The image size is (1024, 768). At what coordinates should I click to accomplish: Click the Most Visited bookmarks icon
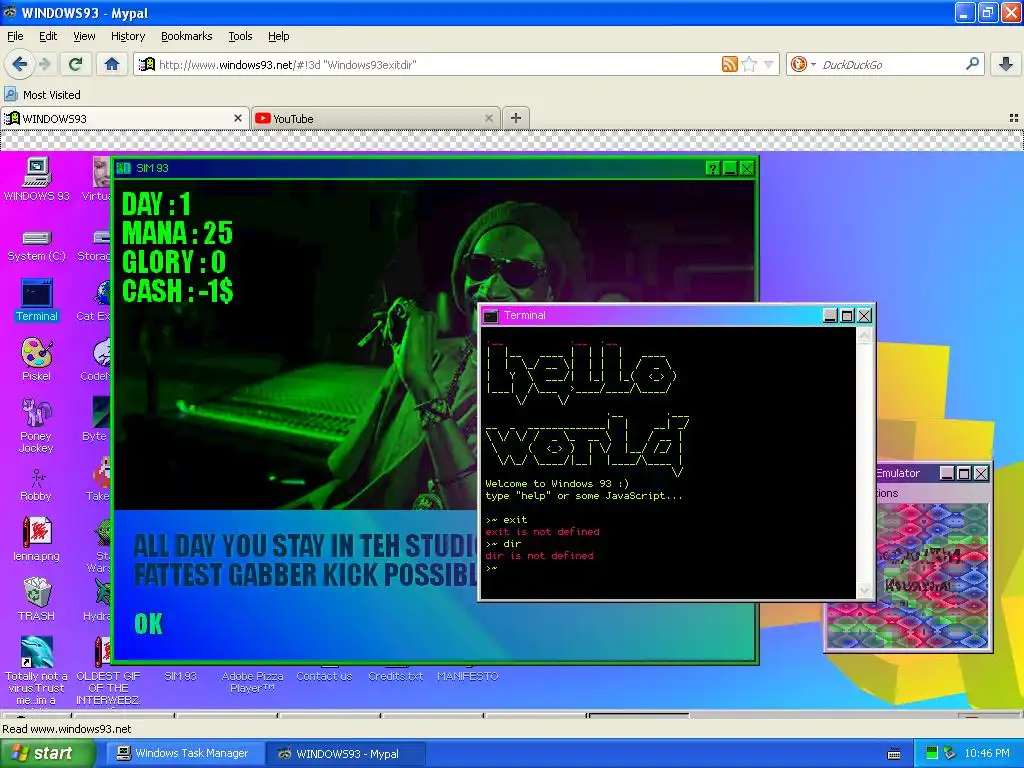point(10,95)
